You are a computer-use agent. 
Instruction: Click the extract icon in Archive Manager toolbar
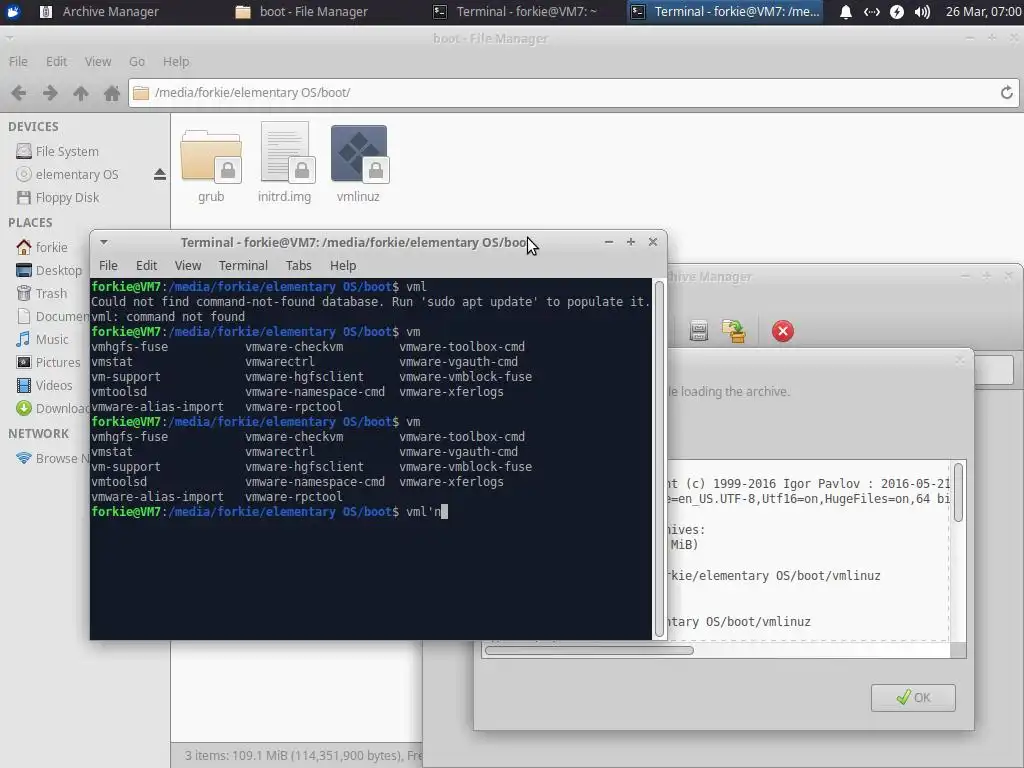[734, 331]
